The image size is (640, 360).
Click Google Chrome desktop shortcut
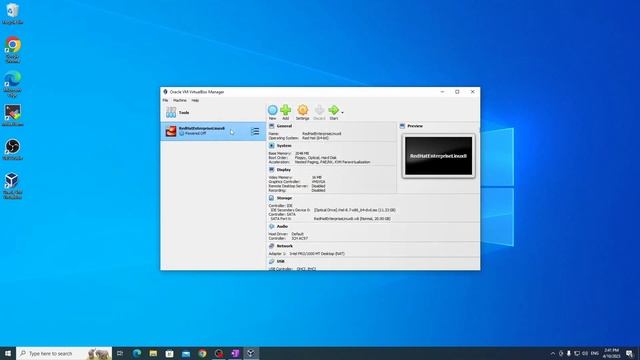click(x=12, y=50)
